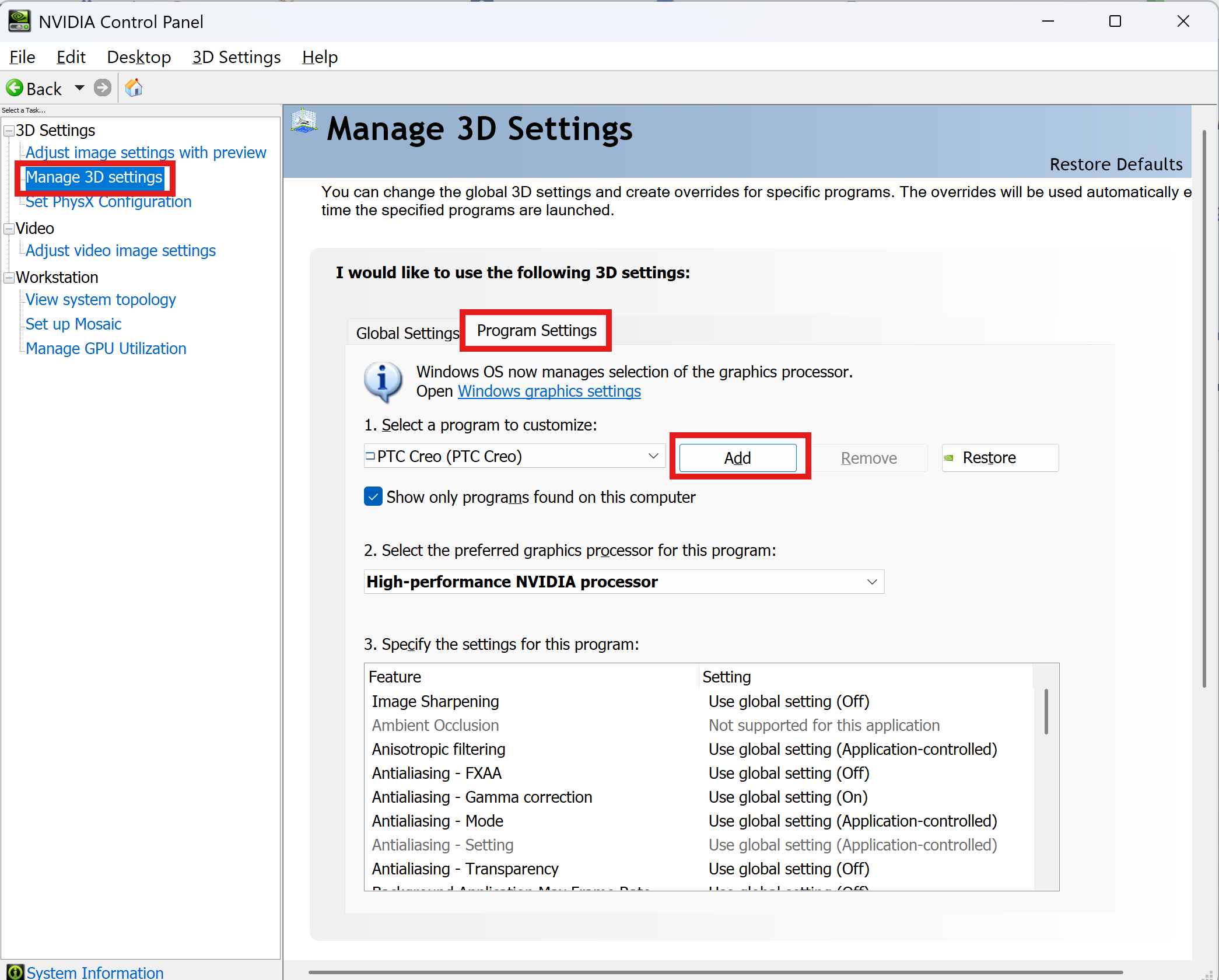Click the Remove button
Screen dimensions: 1219x980
[x=868, y=458]
